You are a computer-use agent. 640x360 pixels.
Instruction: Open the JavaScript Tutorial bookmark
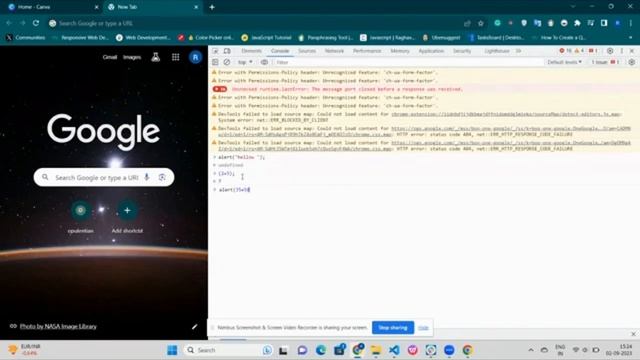(267, 38)
